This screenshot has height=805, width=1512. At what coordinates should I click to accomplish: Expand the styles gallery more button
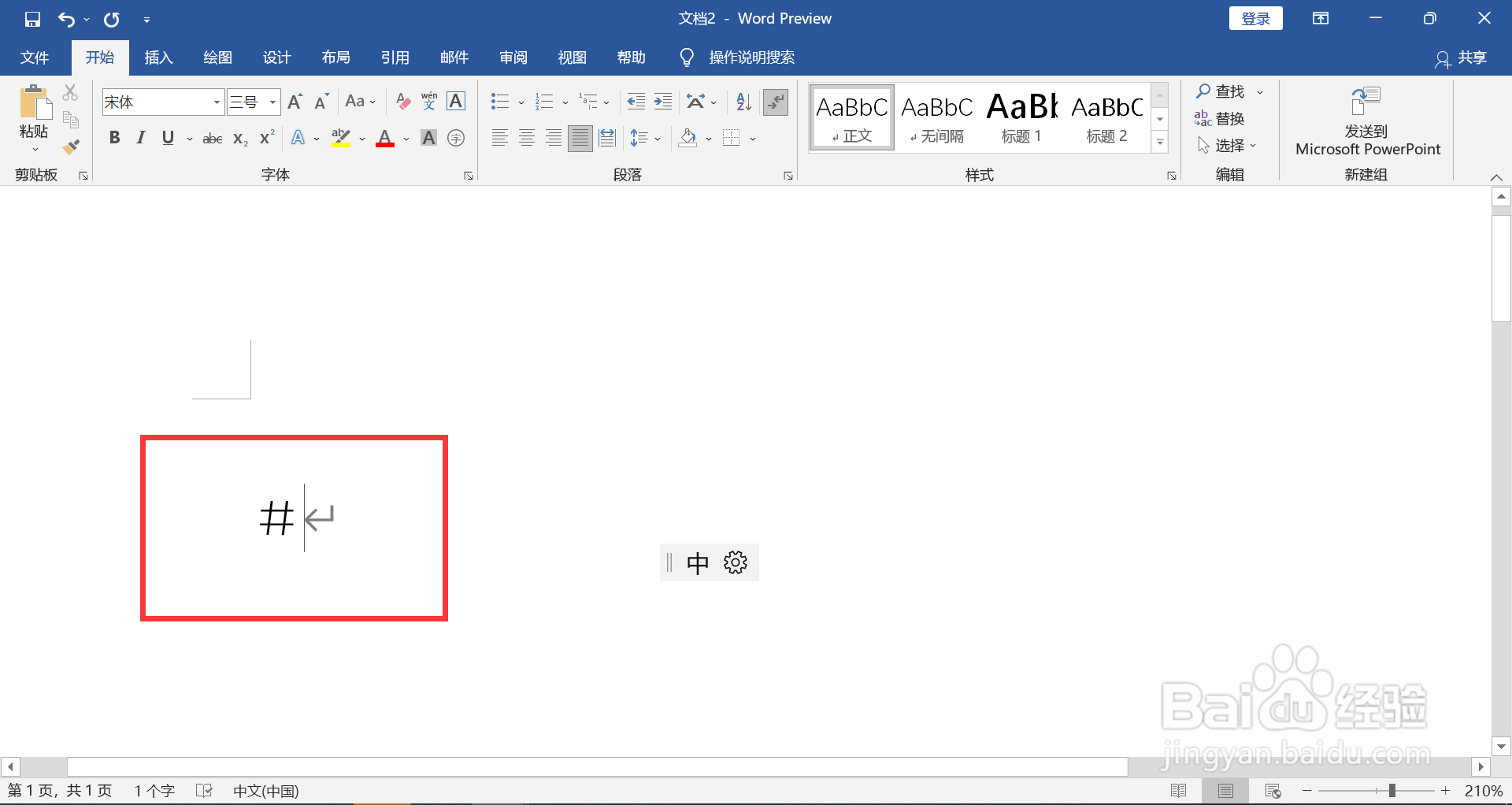coord(1160,143)
